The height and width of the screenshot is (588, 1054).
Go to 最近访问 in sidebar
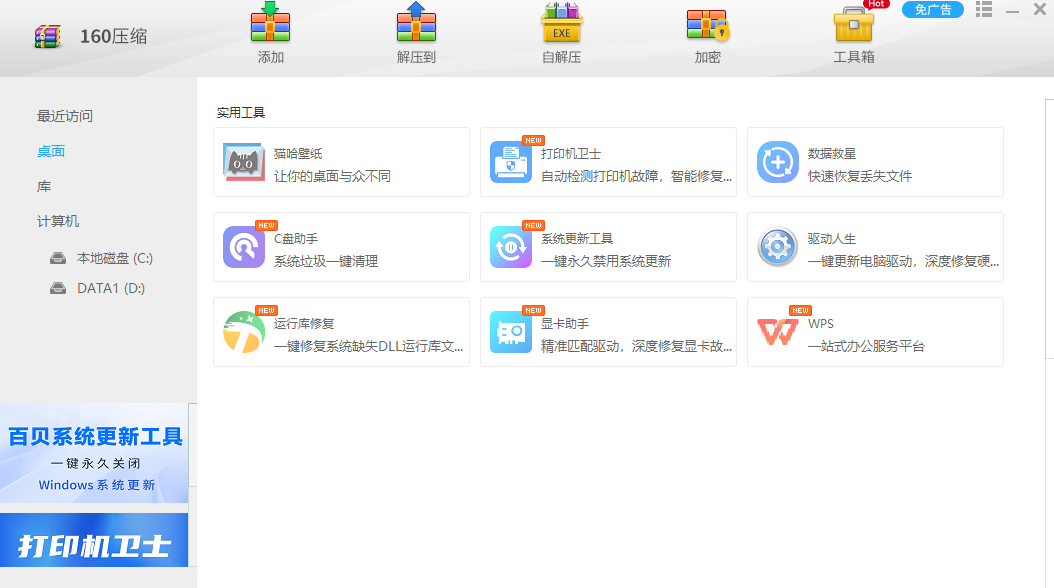(65, 116)
